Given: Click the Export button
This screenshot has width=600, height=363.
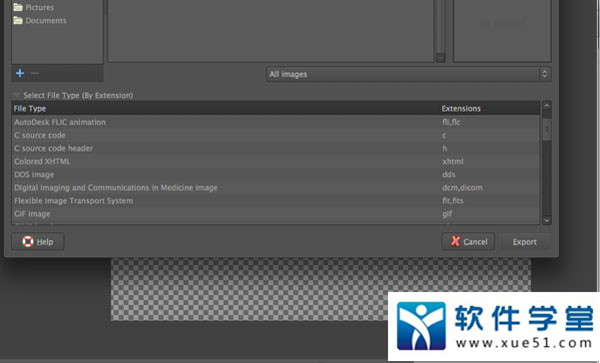Looking at the screenshot, I should [525, 242].
